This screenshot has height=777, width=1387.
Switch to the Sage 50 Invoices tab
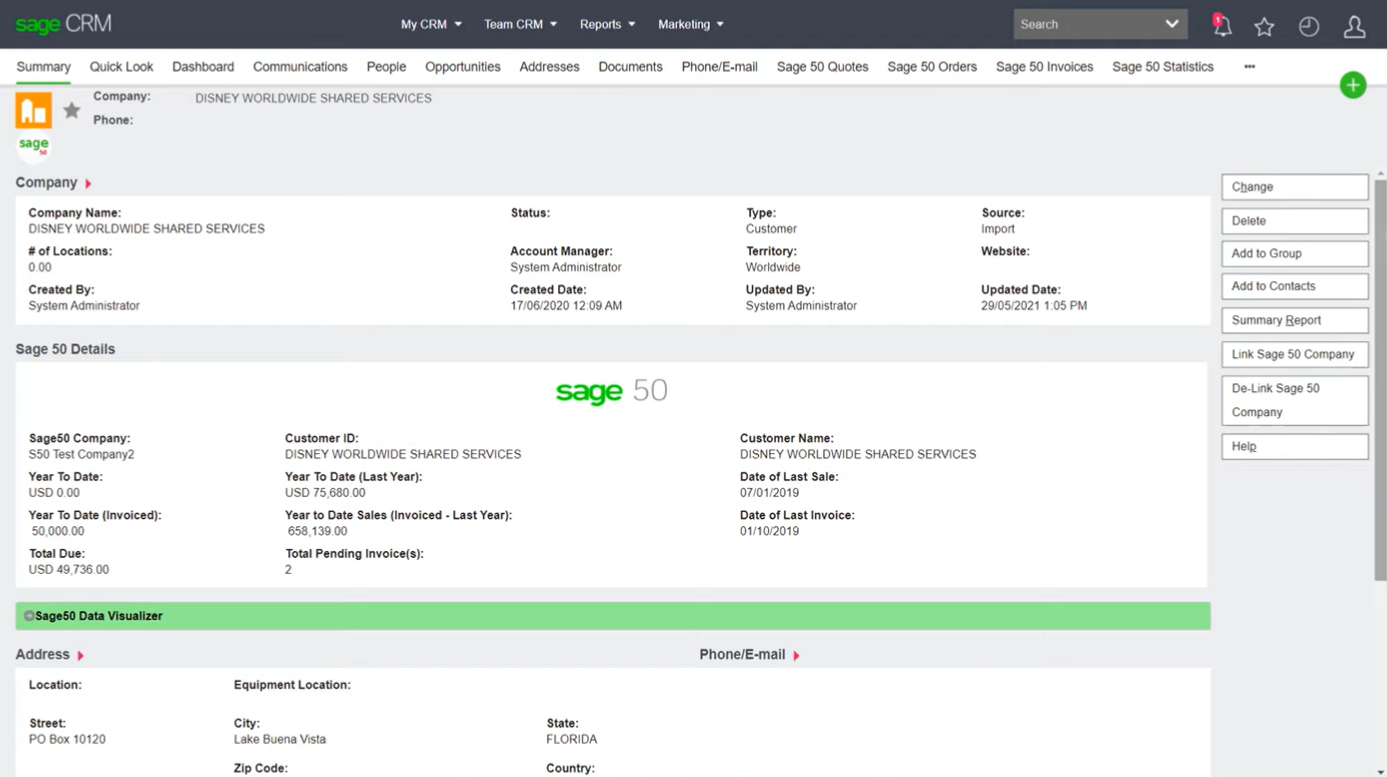tap(1044, 66)
